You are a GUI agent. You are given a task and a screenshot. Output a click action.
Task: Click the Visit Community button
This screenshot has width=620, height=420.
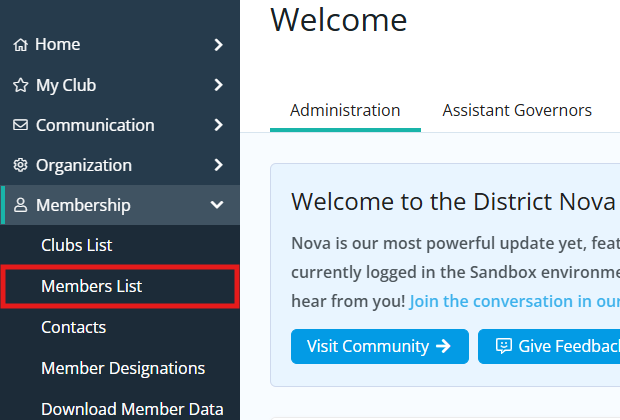pyautogui.click(x=380, y=346)
